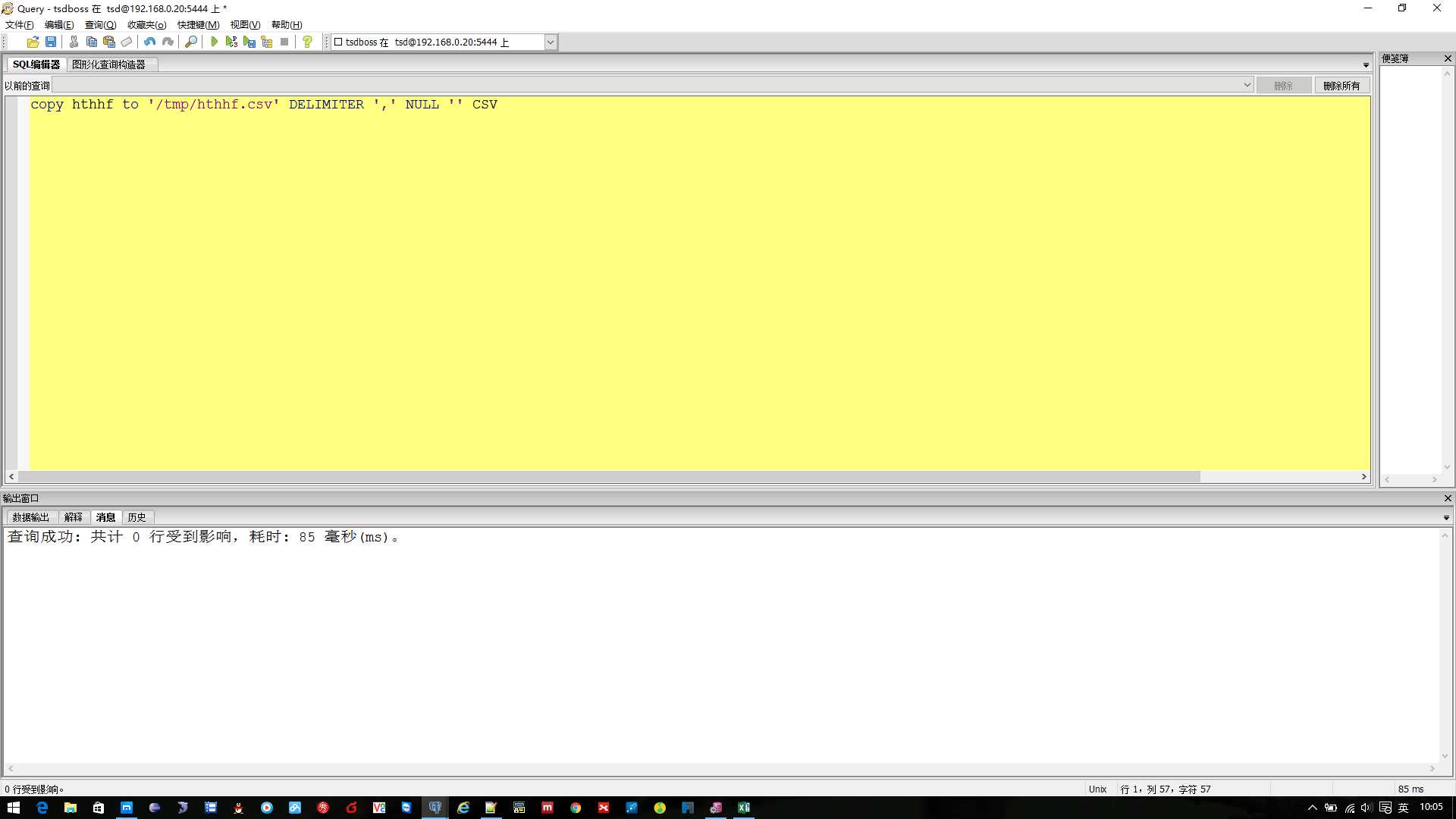The image size is (1456, 819).
Task: Select the 消息 output tab
Action: point(105,517)
